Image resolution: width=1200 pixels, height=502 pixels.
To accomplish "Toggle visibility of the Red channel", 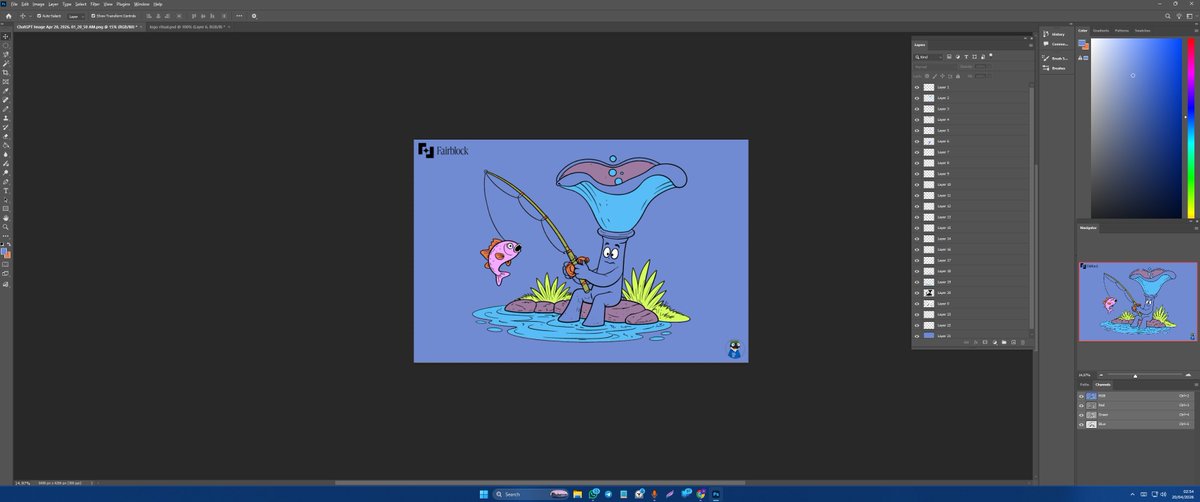I will pyautogui.click(x=1081, y=405).
